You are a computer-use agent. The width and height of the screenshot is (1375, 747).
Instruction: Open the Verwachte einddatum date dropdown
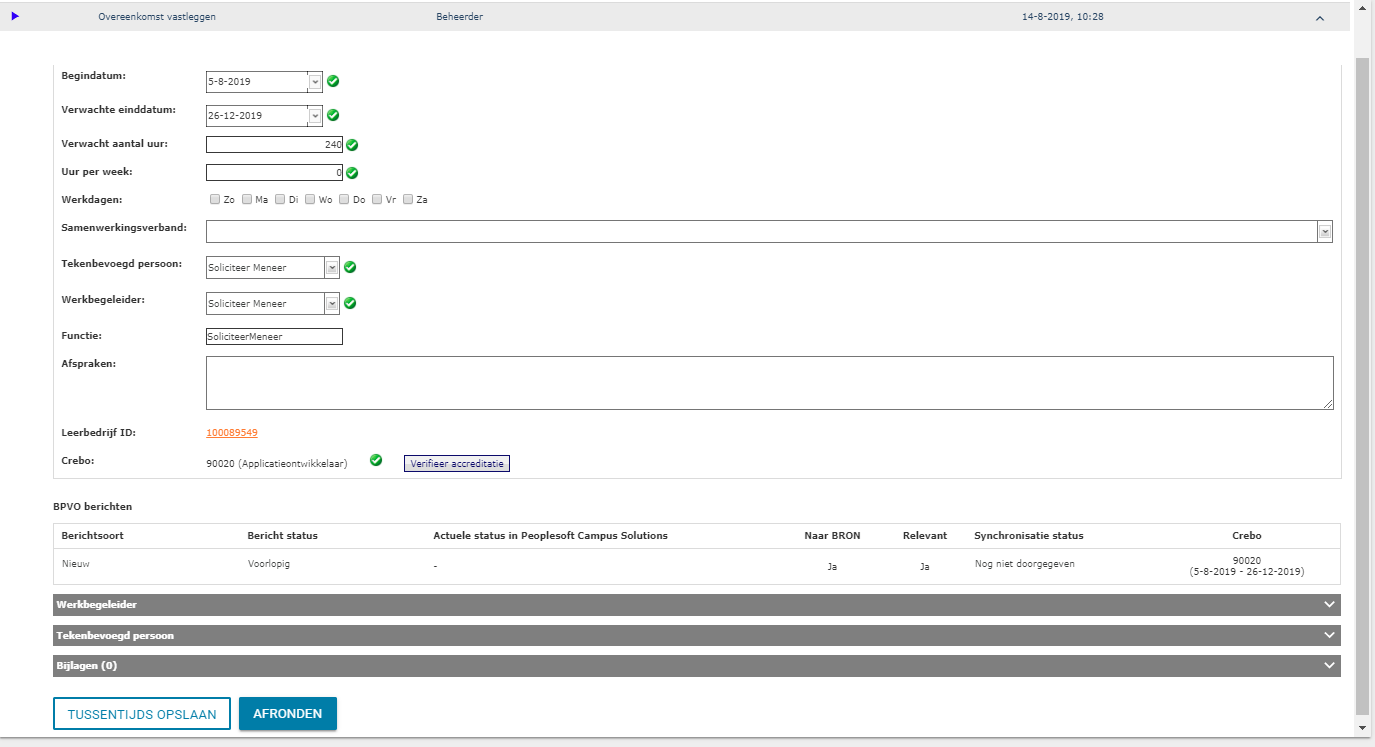pyautogui.click(x=315, y=116)
